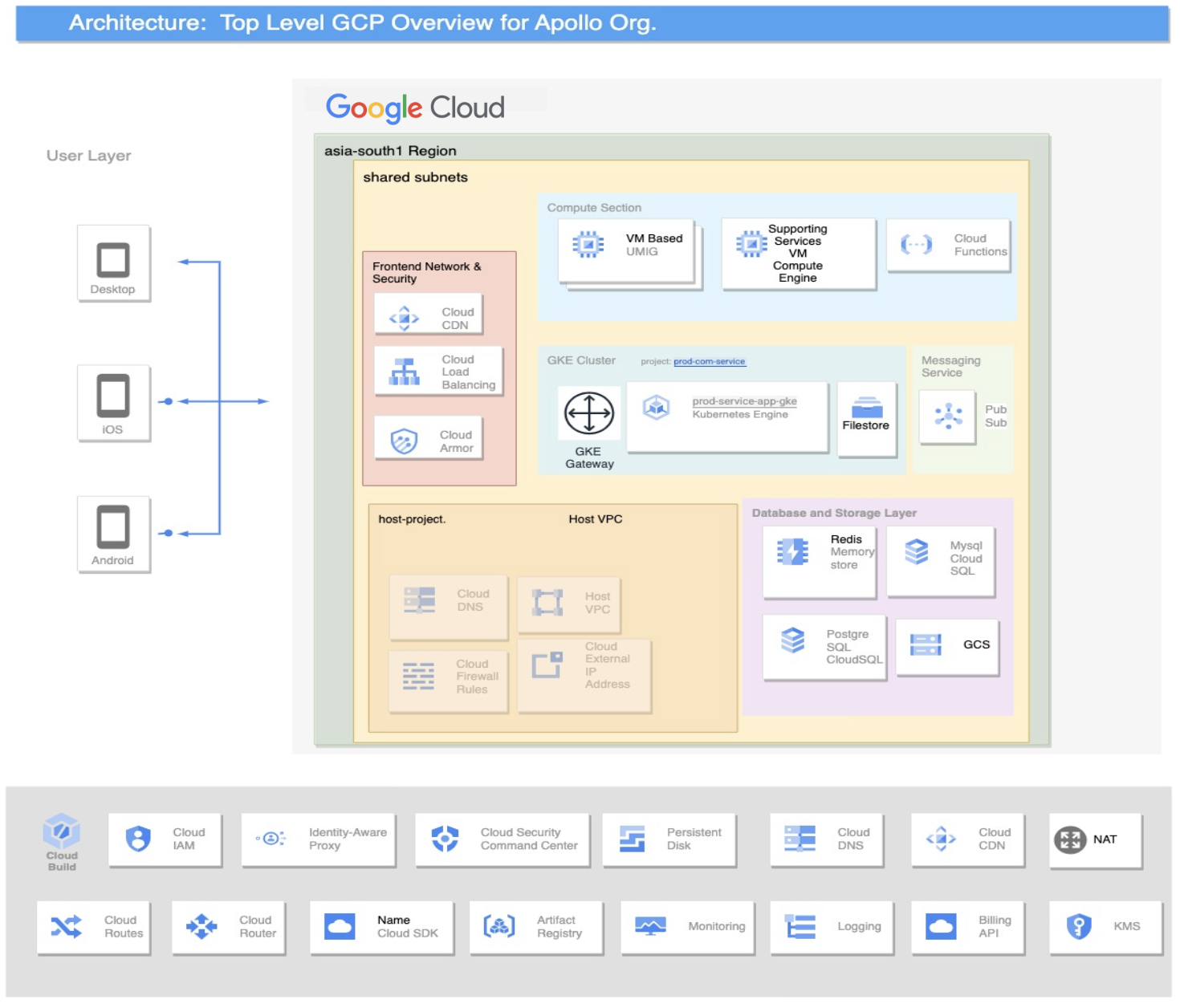Click the 'host-project.' label
The height and width of the screenshot is (1008, 1180).
point(412,519)
